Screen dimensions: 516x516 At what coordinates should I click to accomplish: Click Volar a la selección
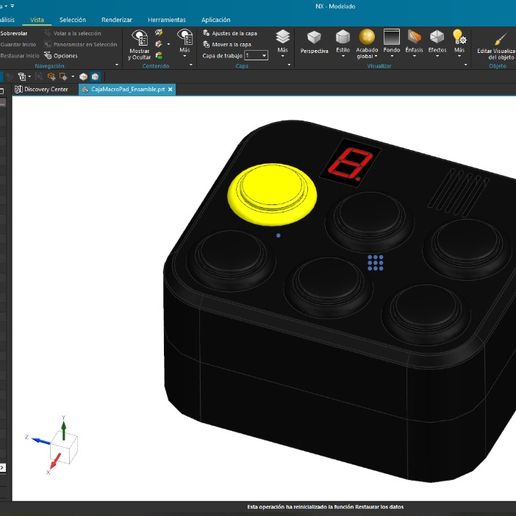73,33
